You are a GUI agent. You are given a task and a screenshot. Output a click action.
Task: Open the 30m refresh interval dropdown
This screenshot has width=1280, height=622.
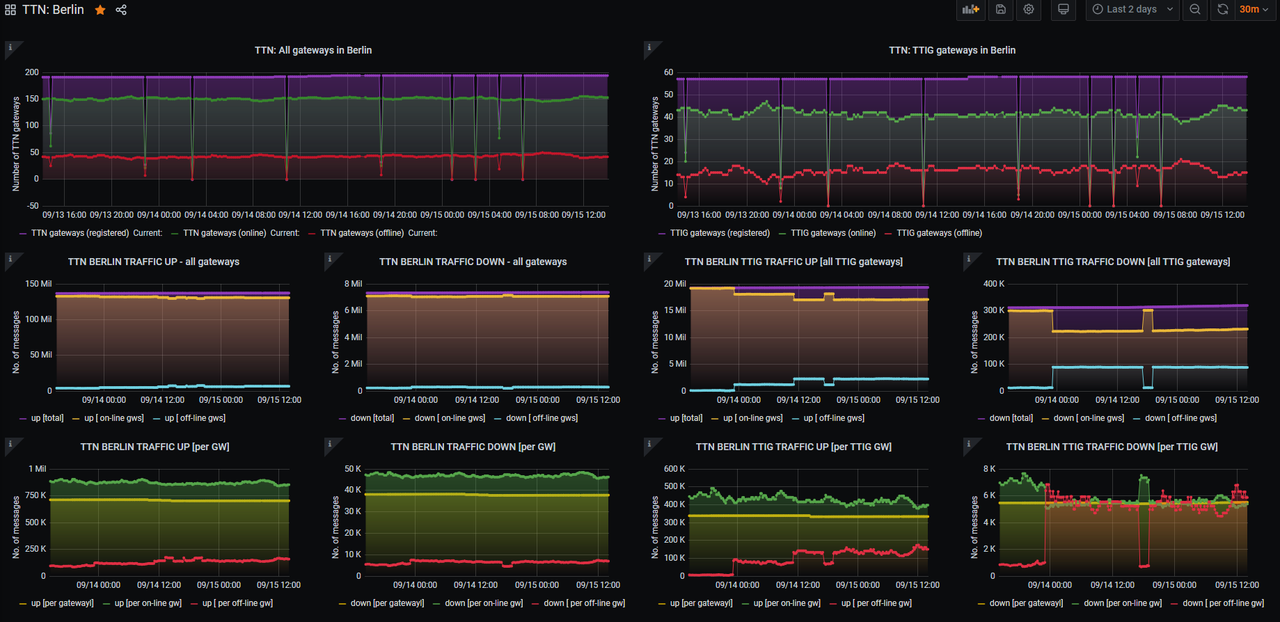[1253, 10]
